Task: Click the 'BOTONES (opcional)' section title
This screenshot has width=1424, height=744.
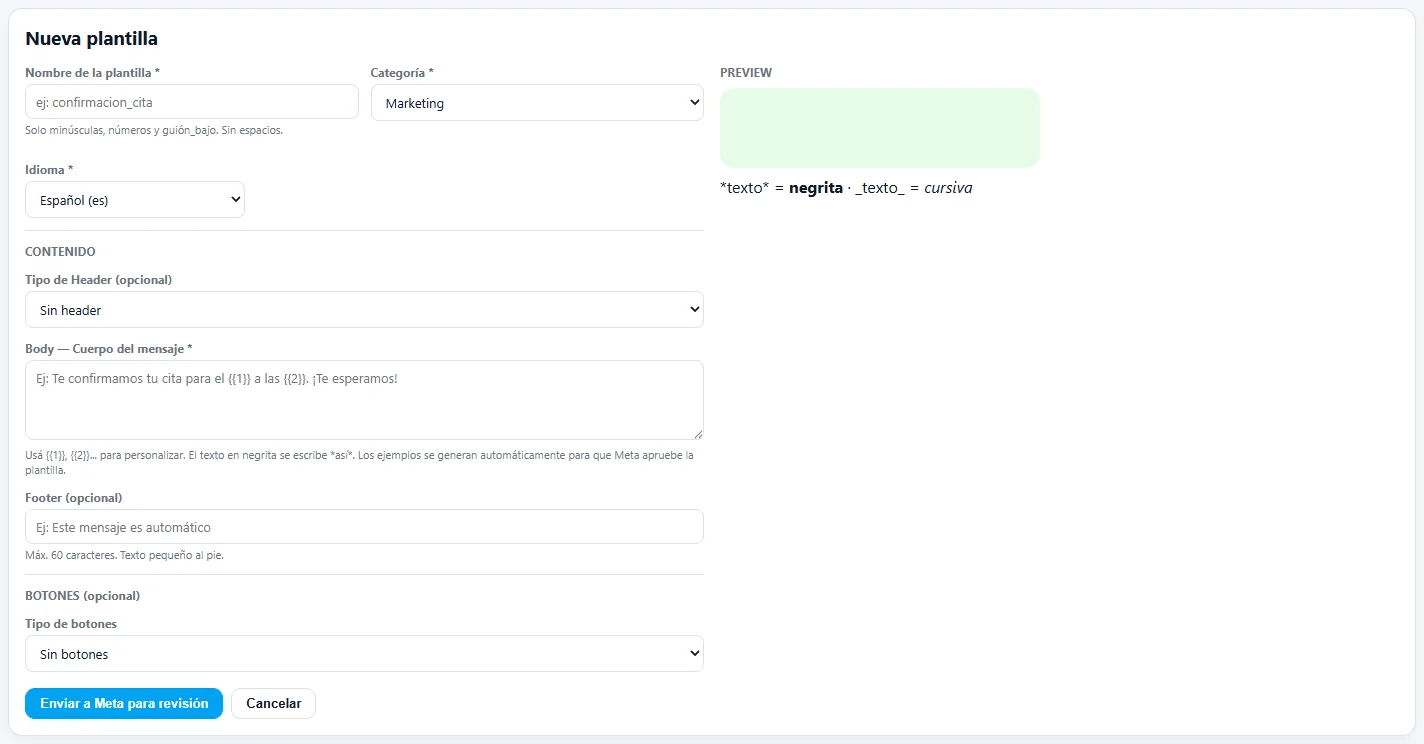Action: (83, 596)
